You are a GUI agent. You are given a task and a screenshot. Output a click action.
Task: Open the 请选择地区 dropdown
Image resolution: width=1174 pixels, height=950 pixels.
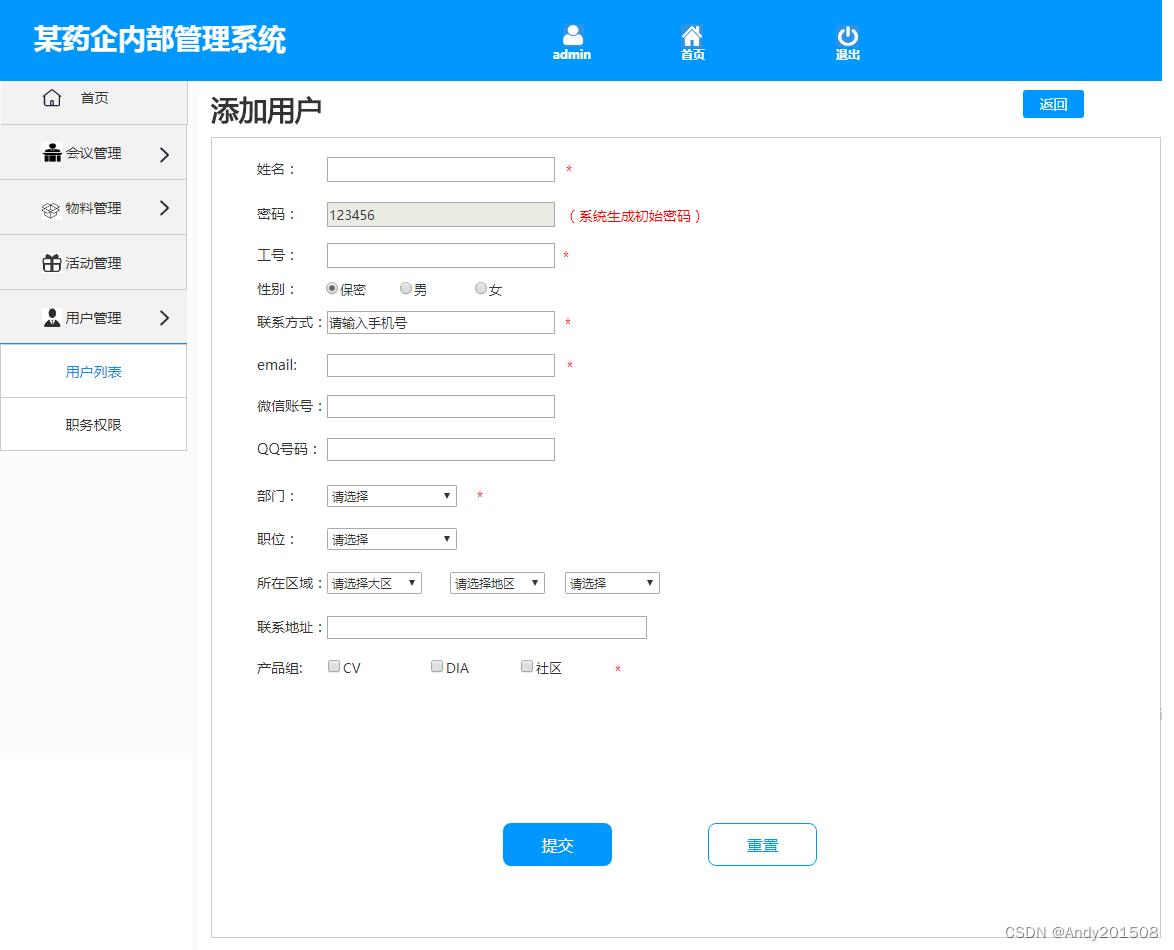(497, 583)
